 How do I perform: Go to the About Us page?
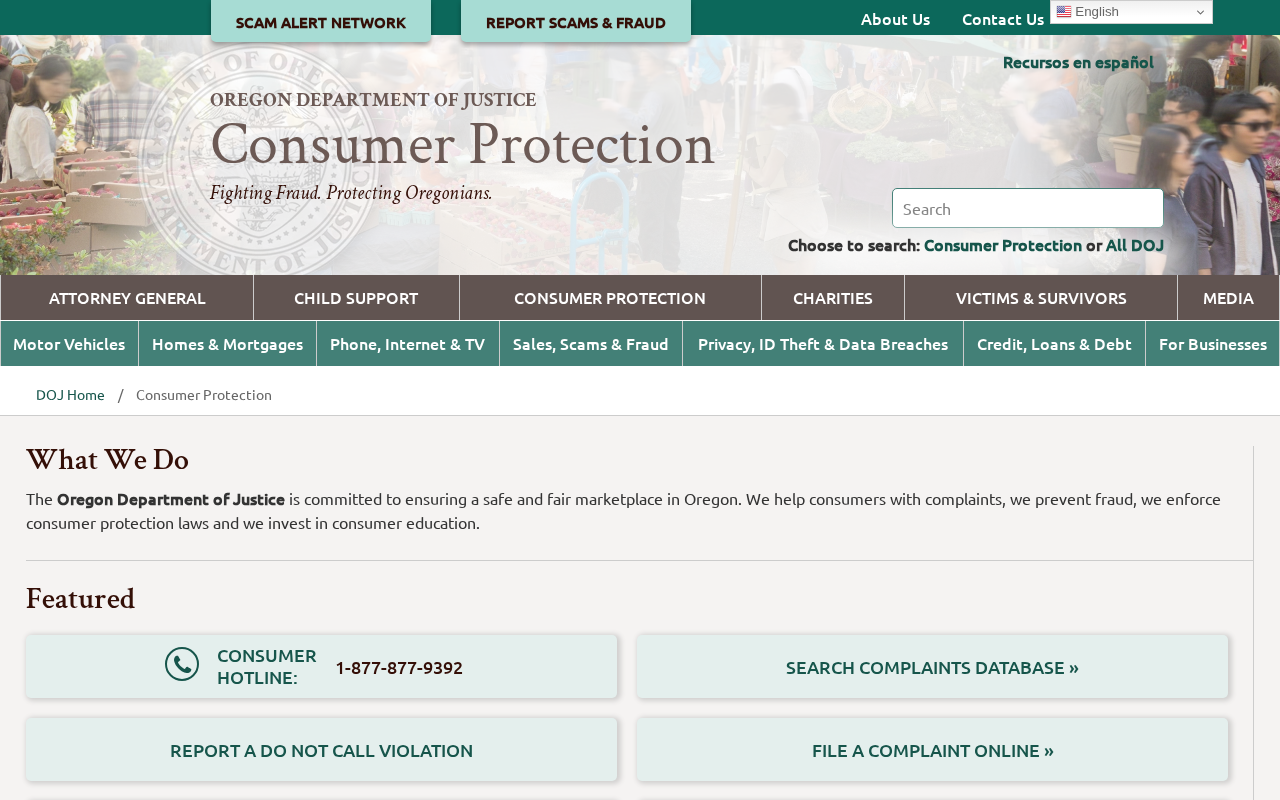pyautogui.click(x=896, y=19)
